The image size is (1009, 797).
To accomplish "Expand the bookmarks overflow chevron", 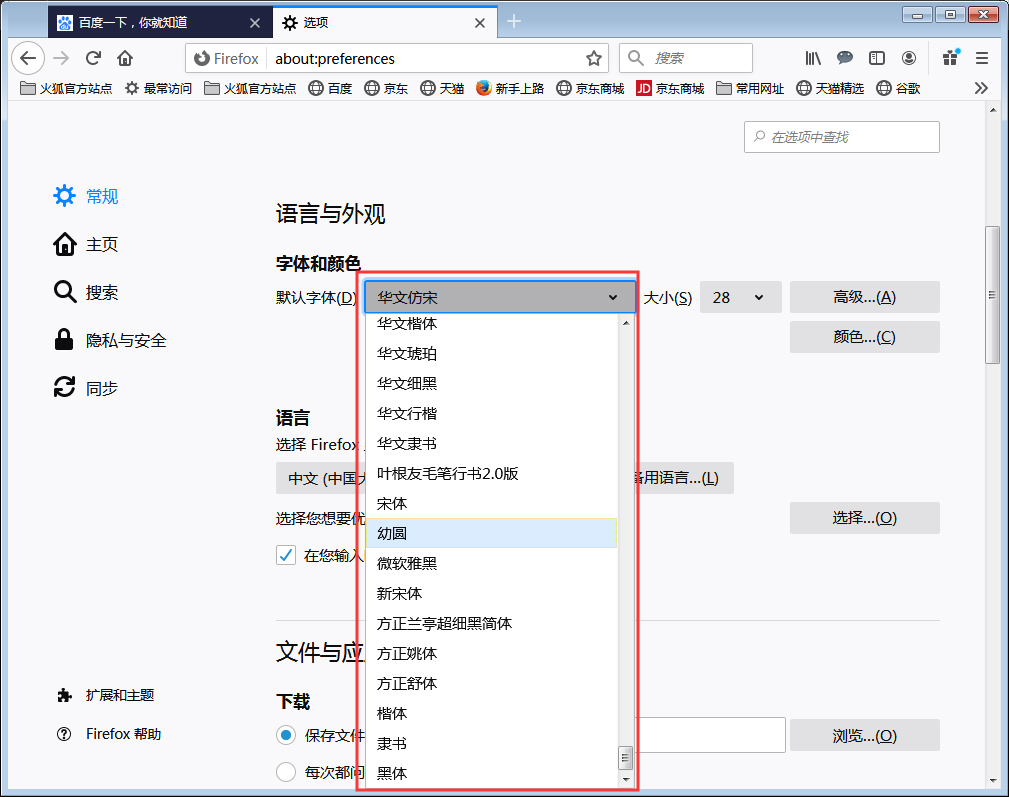I will pos(981,88).
